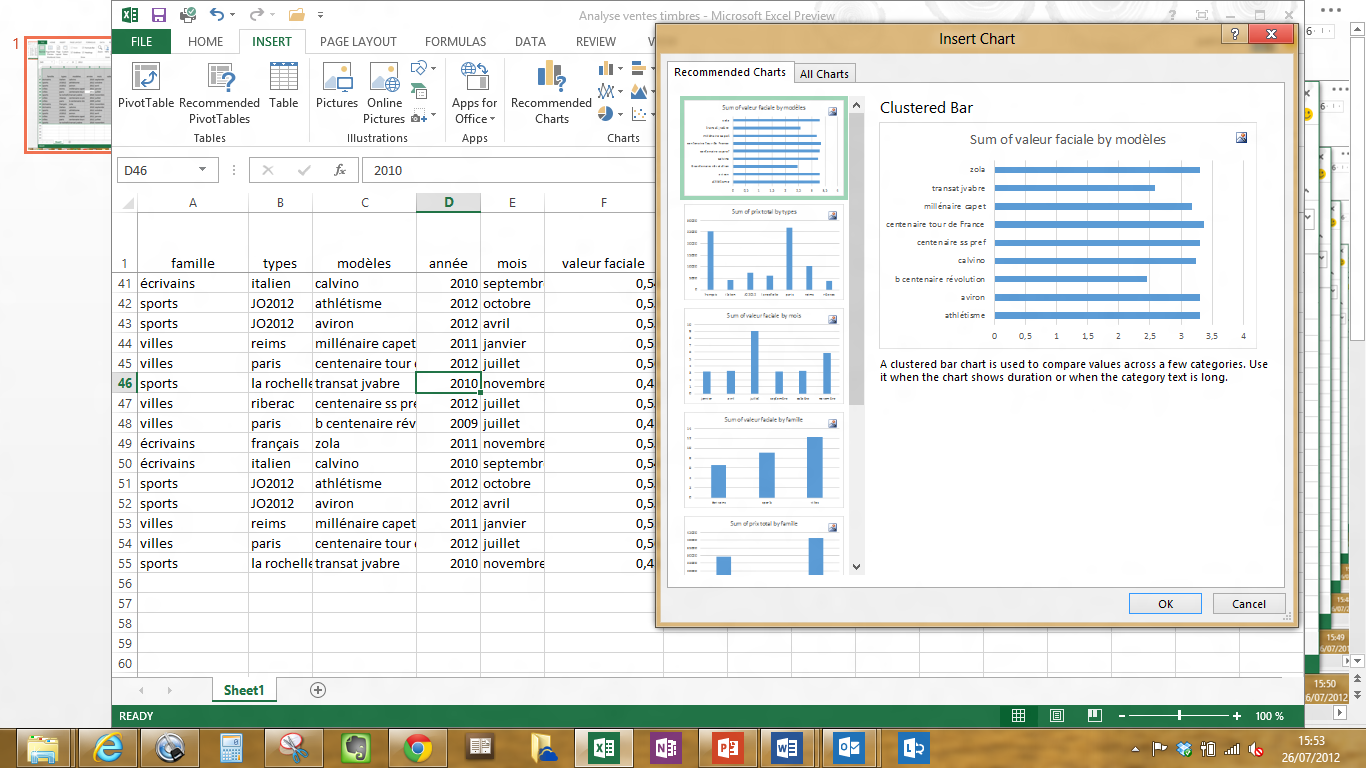Open Recommended PivotTables
The image size is (1366, 768).
tap(219, 78)
